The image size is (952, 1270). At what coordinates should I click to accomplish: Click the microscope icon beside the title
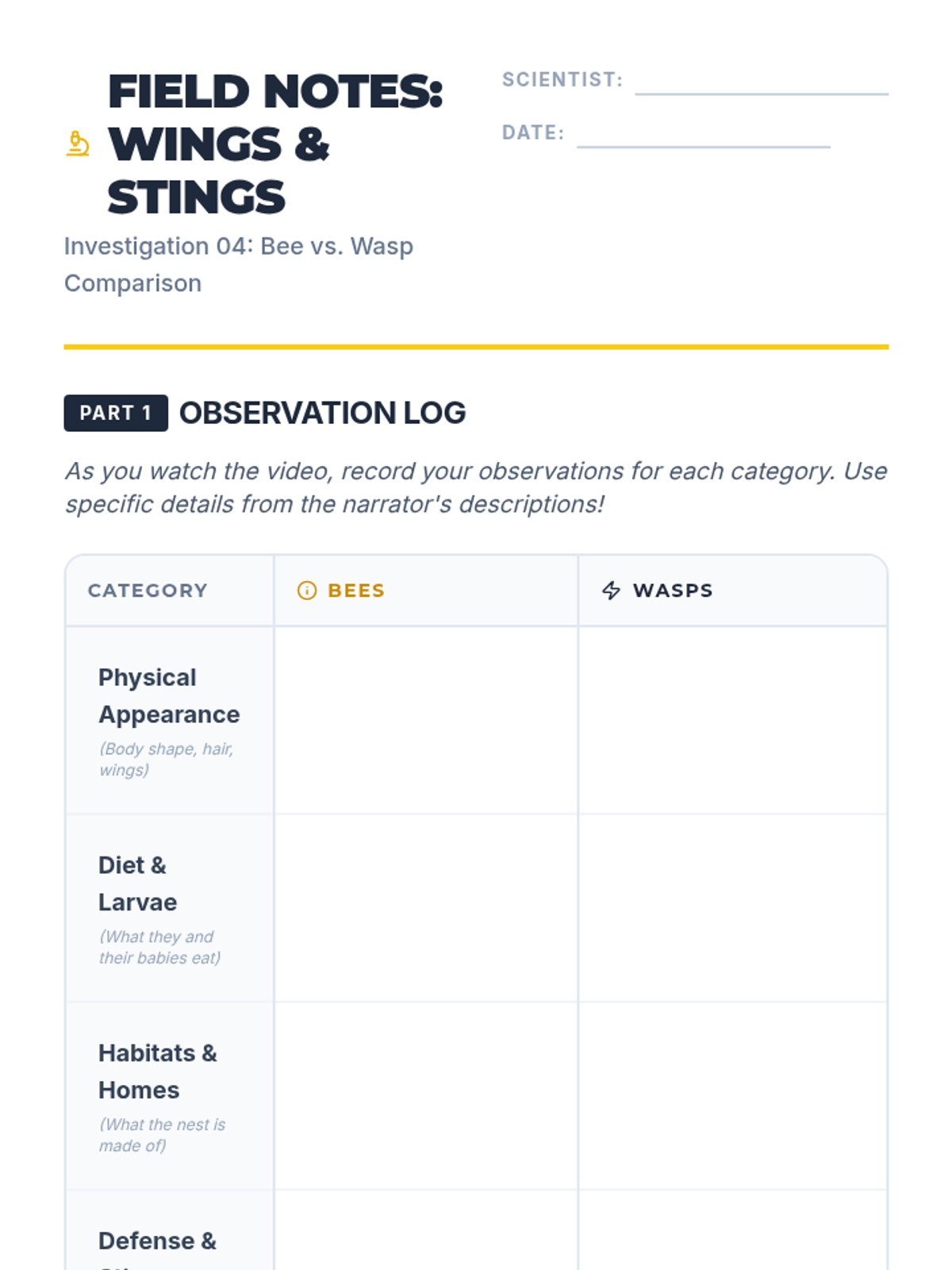(x=78, y=144)
